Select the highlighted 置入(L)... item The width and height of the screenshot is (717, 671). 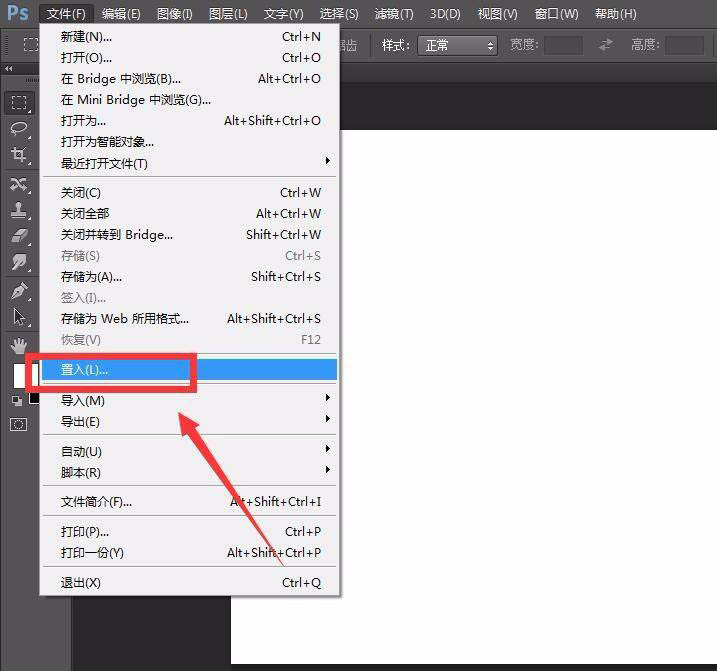point(189,370)
